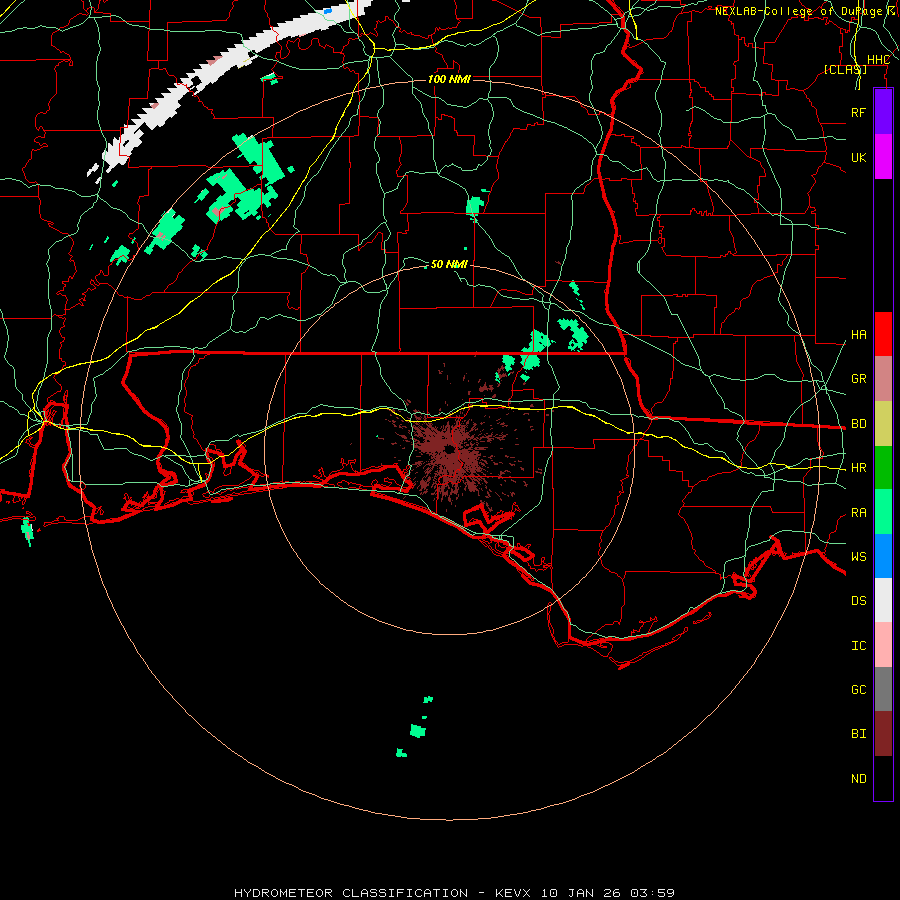Click the brown BI legend color block
The width and height of the screenshot is (900, 900).
pyautogui.click(x=883, y=734)
